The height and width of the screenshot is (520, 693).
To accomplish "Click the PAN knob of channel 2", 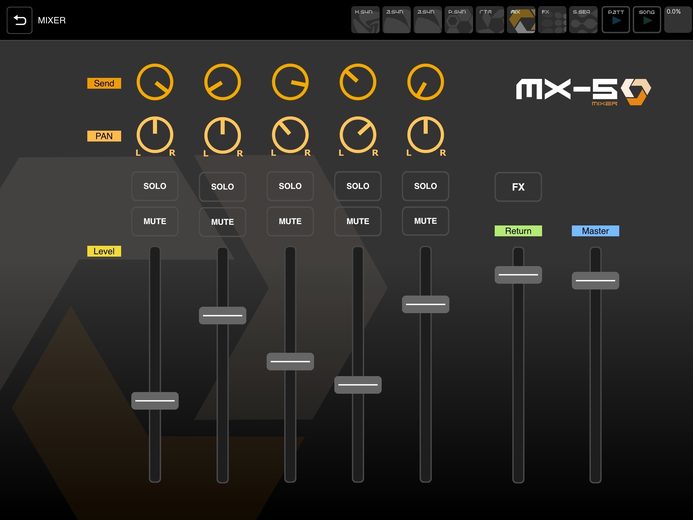I will click(222, 135).
